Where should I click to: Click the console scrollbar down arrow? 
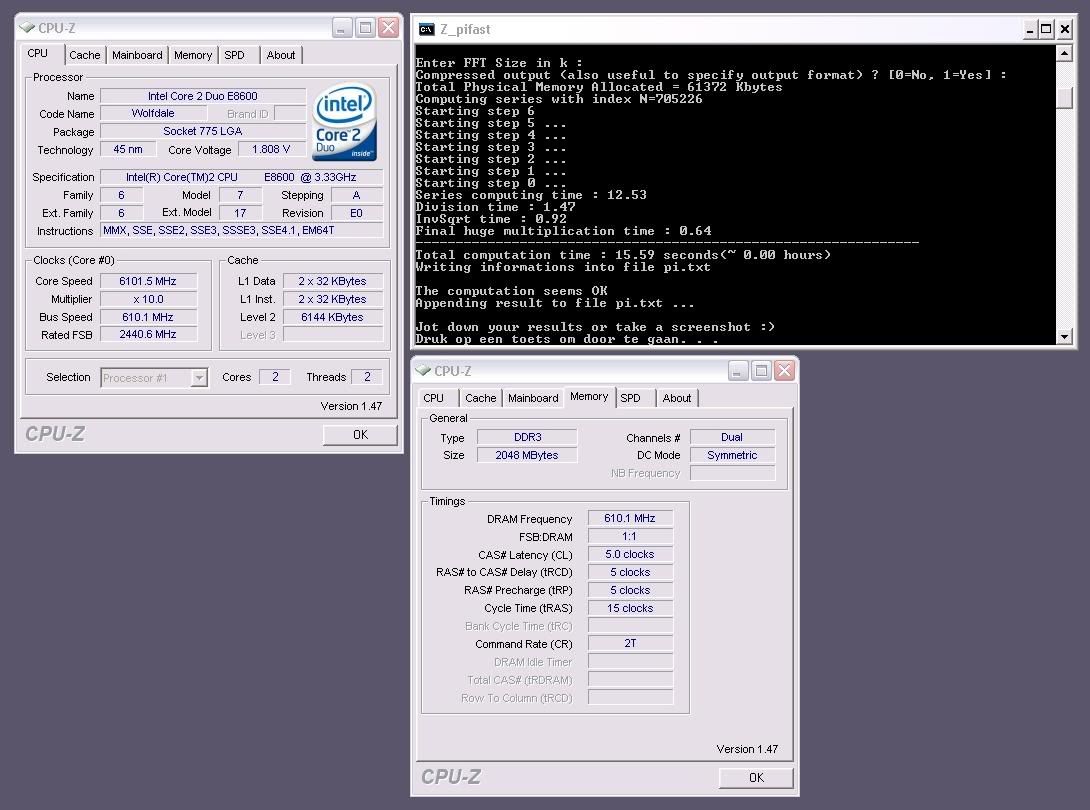click(1064, 337)
